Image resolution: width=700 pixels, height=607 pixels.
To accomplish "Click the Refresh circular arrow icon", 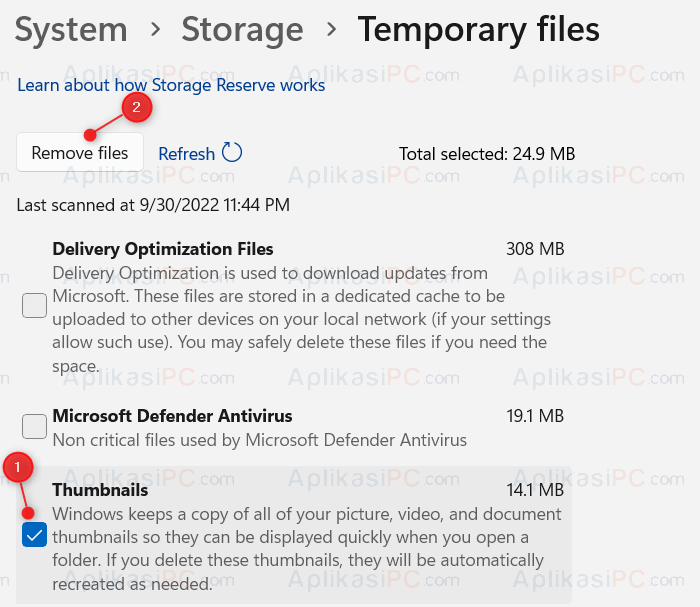I will click(x=232, y=153).
